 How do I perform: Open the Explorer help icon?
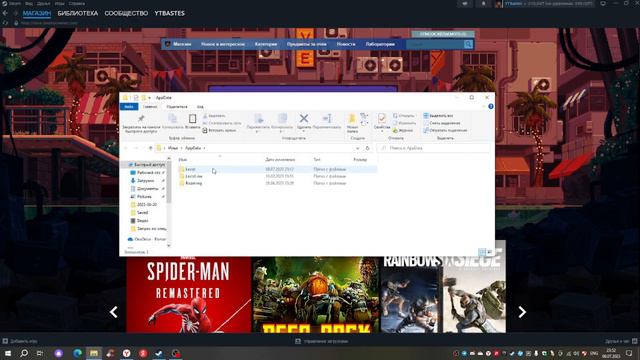coord(491,107)
